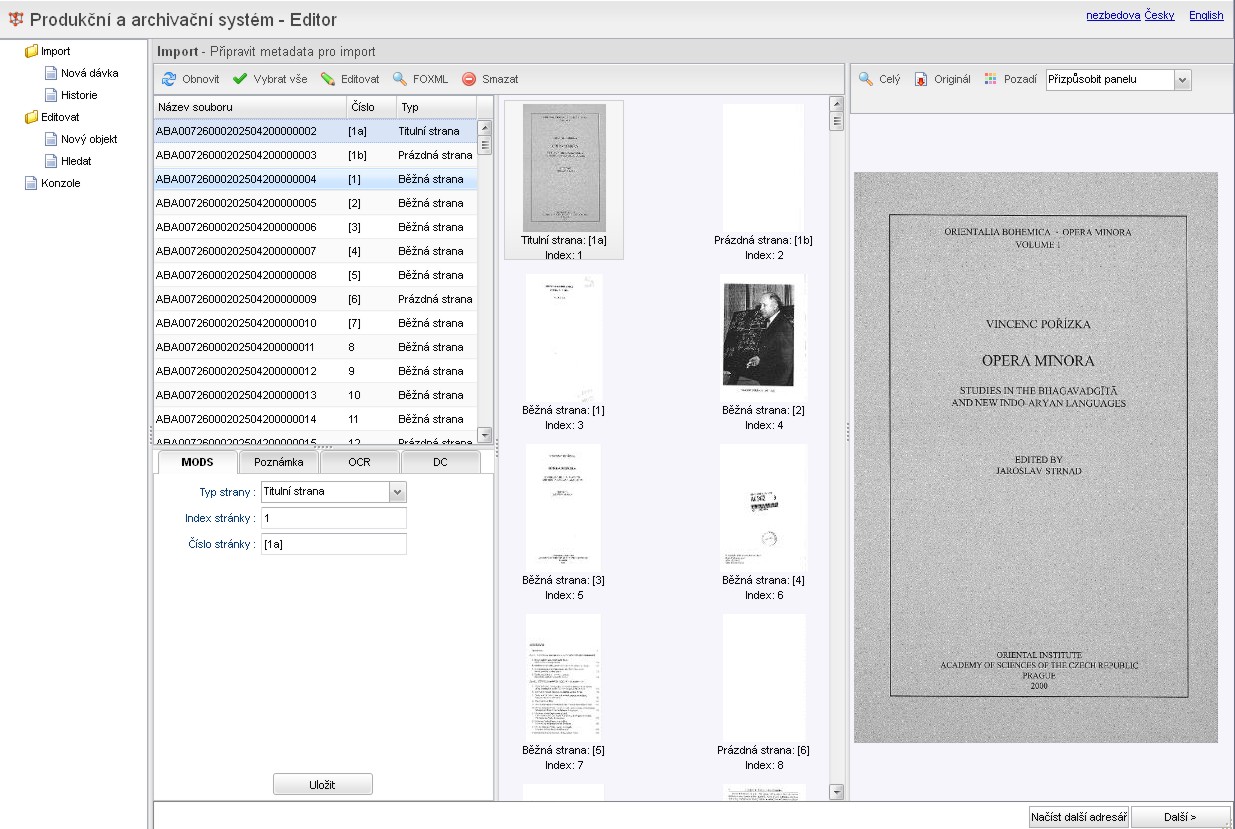The width and height of the screenshot is (1235, 829).
Task: Select row ABA007260002025042000000007
Action: coord(315,251)
